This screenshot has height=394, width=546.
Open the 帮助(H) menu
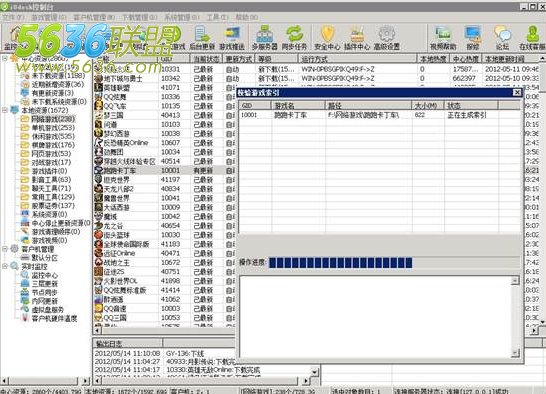point(247,17)
